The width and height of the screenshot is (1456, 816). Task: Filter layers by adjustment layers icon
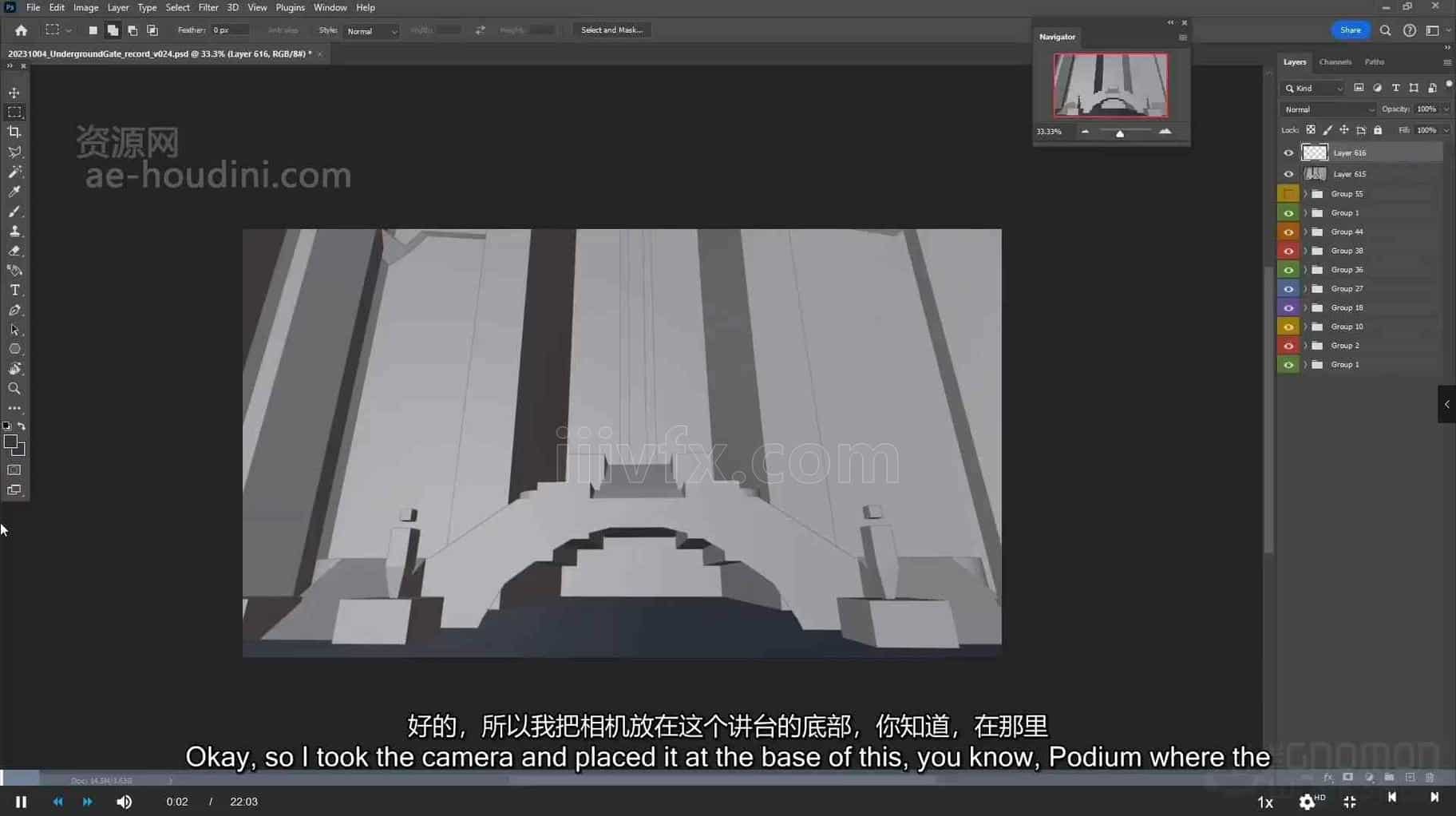(x=1377, y=88)
